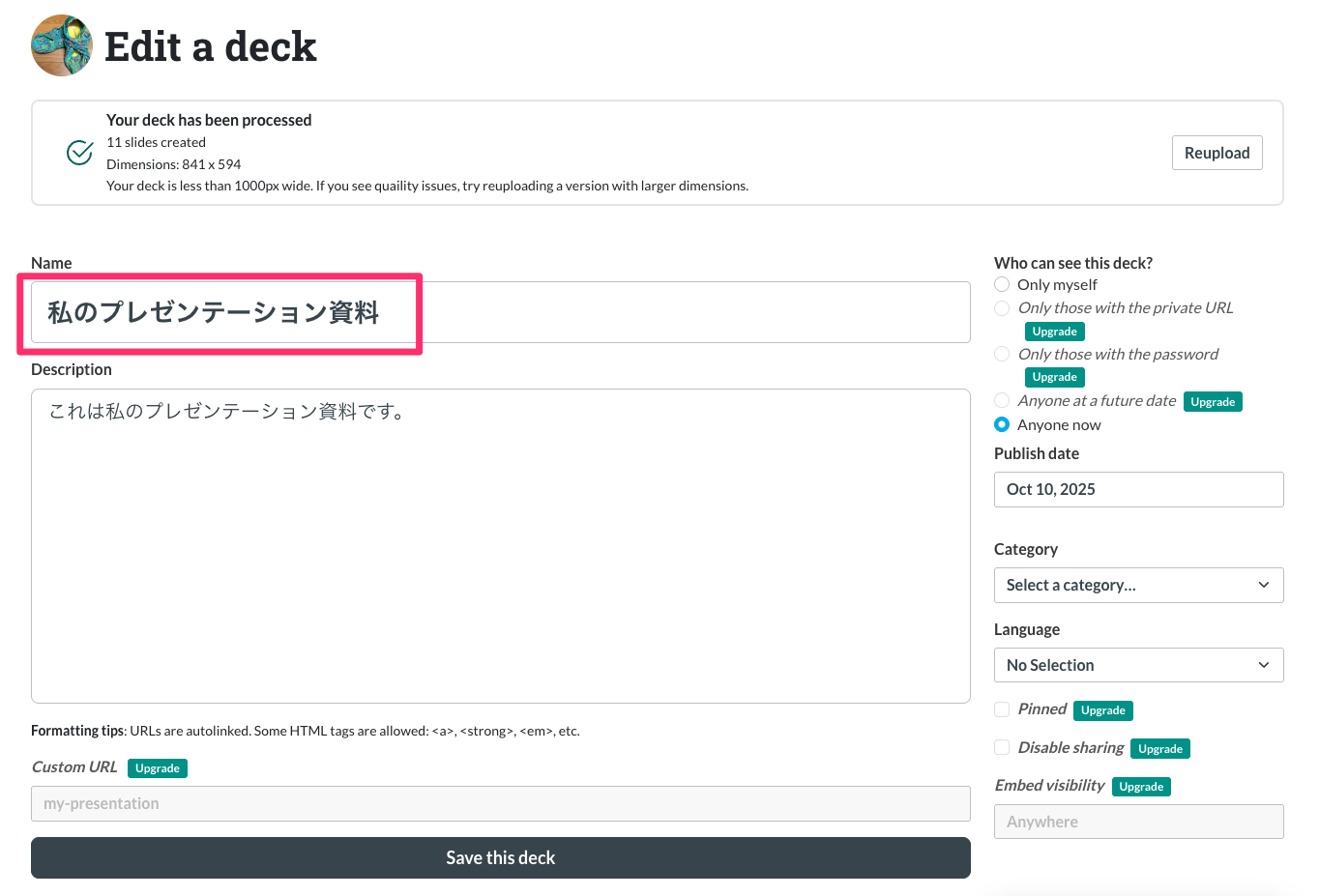Click Upgrade badge next to Pinned
Image resolution: width=1319 pixels, height=896 pixels.
pyautogui.click(x=1102, y=710)
